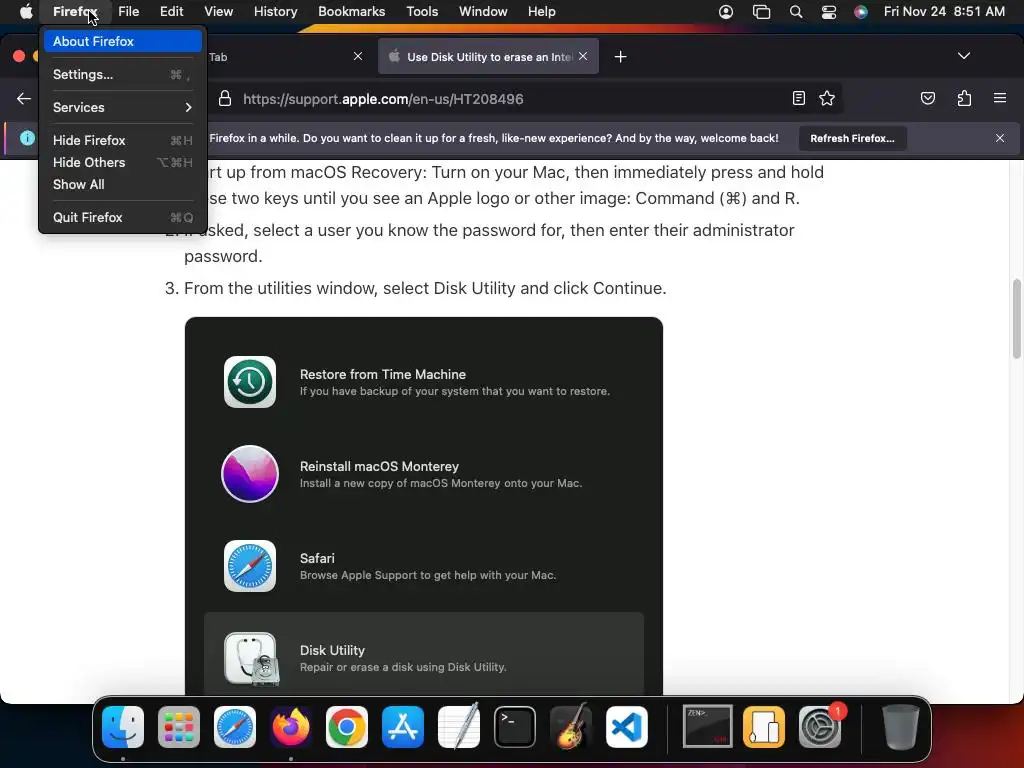
Task: Click Restore from Time Machine in image
Action: (383, 374)
